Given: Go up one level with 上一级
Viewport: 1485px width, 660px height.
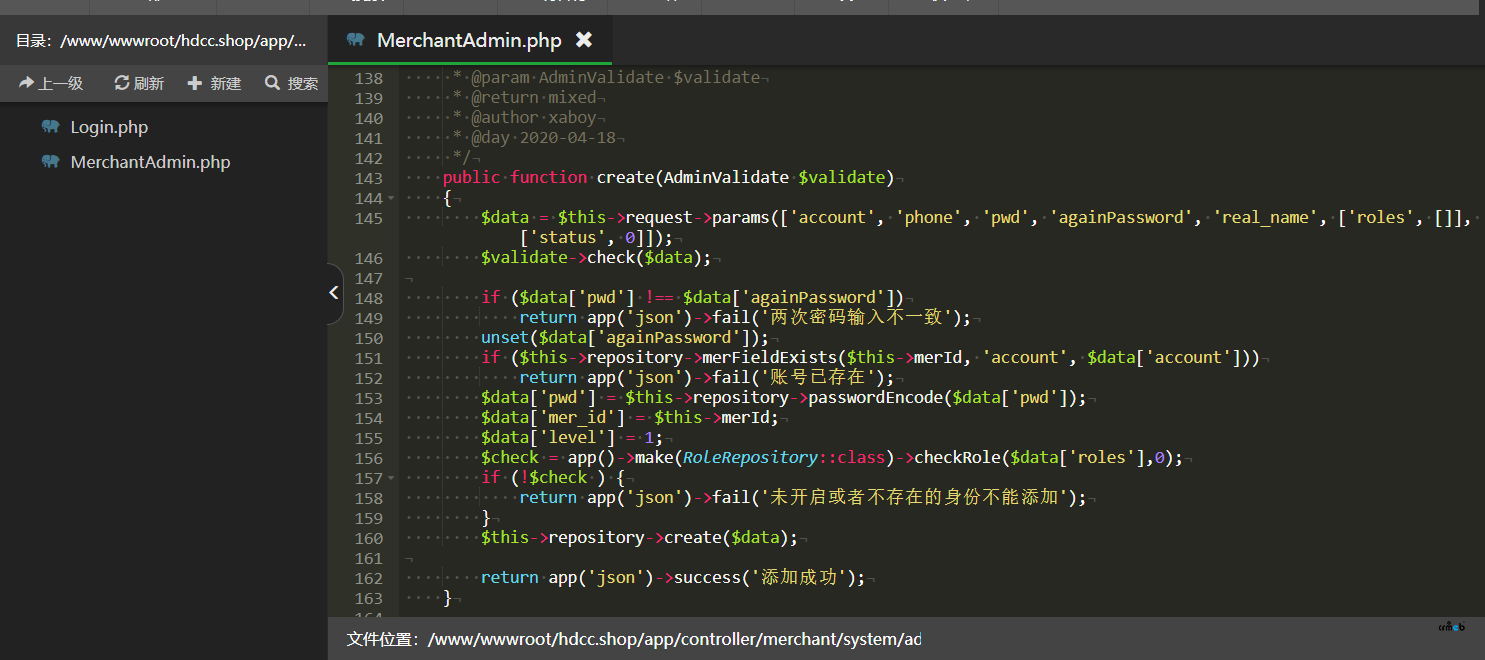Looking at the screenshot, I should tap(51, 83).
